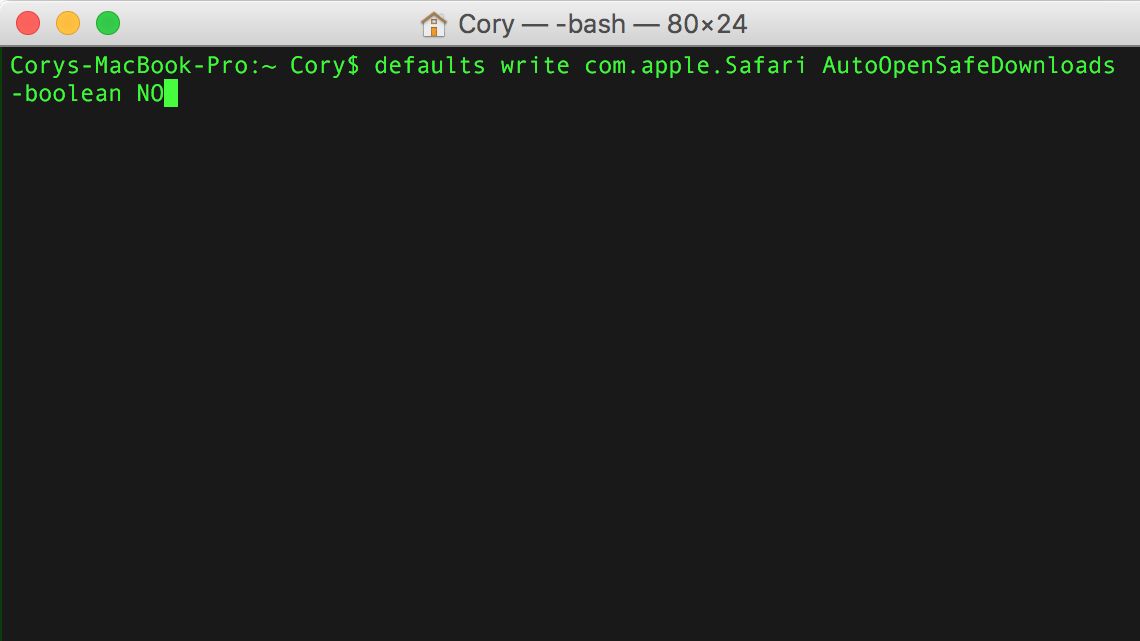Screen dimensions: 1140x641
Task: Click the "-boolean" flag on second line
Action: 66,95
